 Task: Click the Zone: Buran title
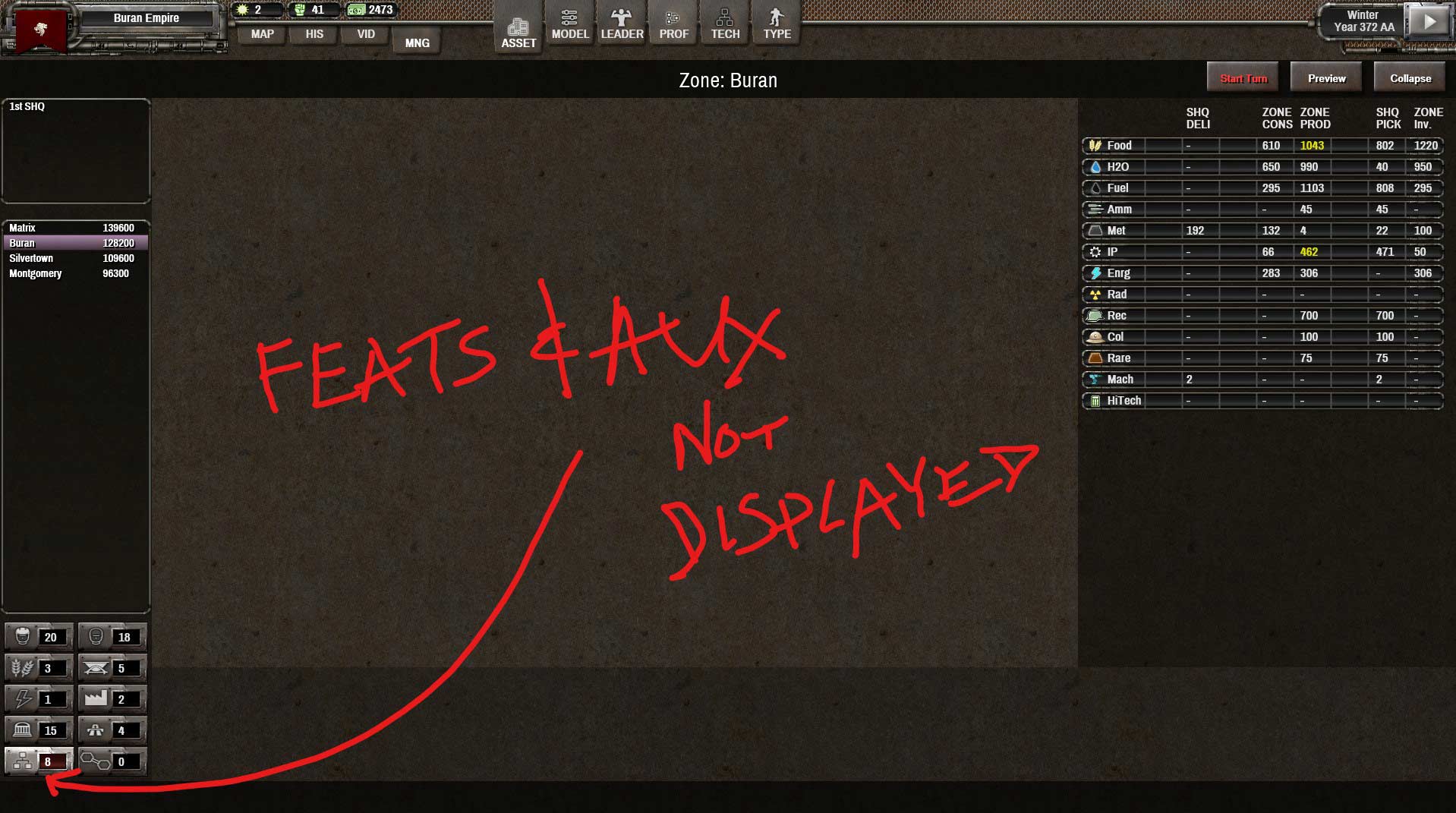728,80
